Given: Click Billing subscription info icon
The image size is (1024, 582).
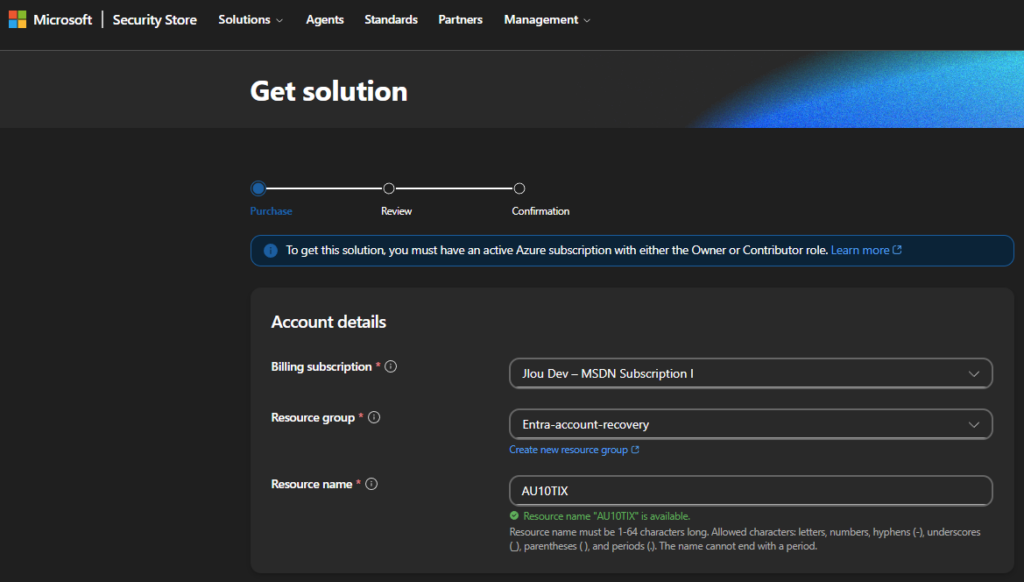Looking at the screenshot, I should click(391, 367).
